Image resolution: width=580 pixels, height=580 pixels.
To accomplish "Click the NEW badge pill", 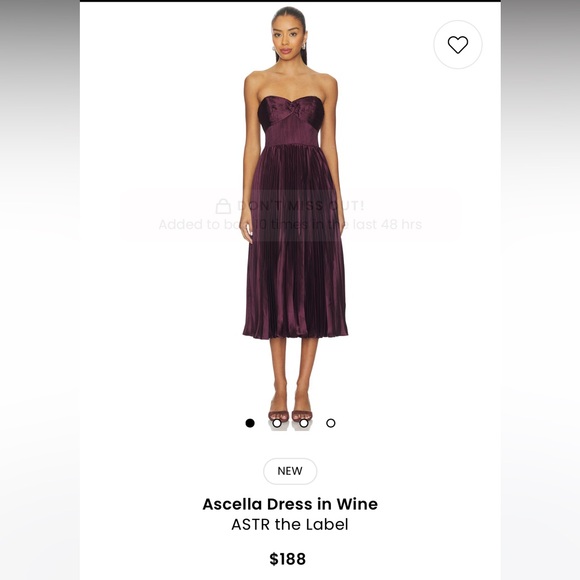I will coord(290,471).
